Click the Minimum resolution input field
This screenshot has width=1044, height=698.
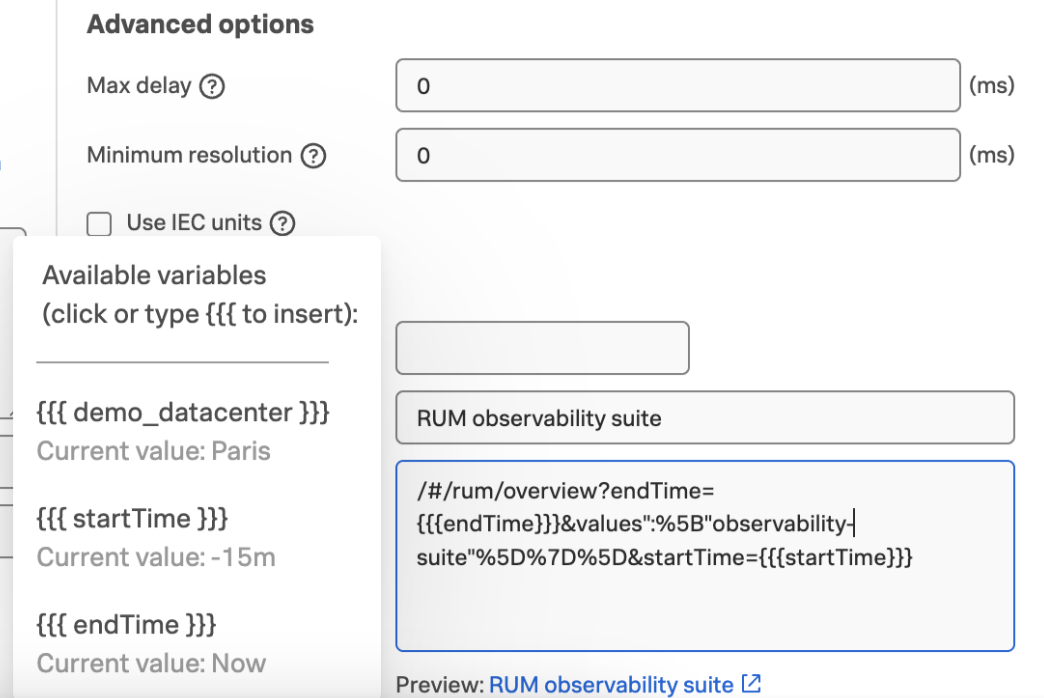[678, 155]
